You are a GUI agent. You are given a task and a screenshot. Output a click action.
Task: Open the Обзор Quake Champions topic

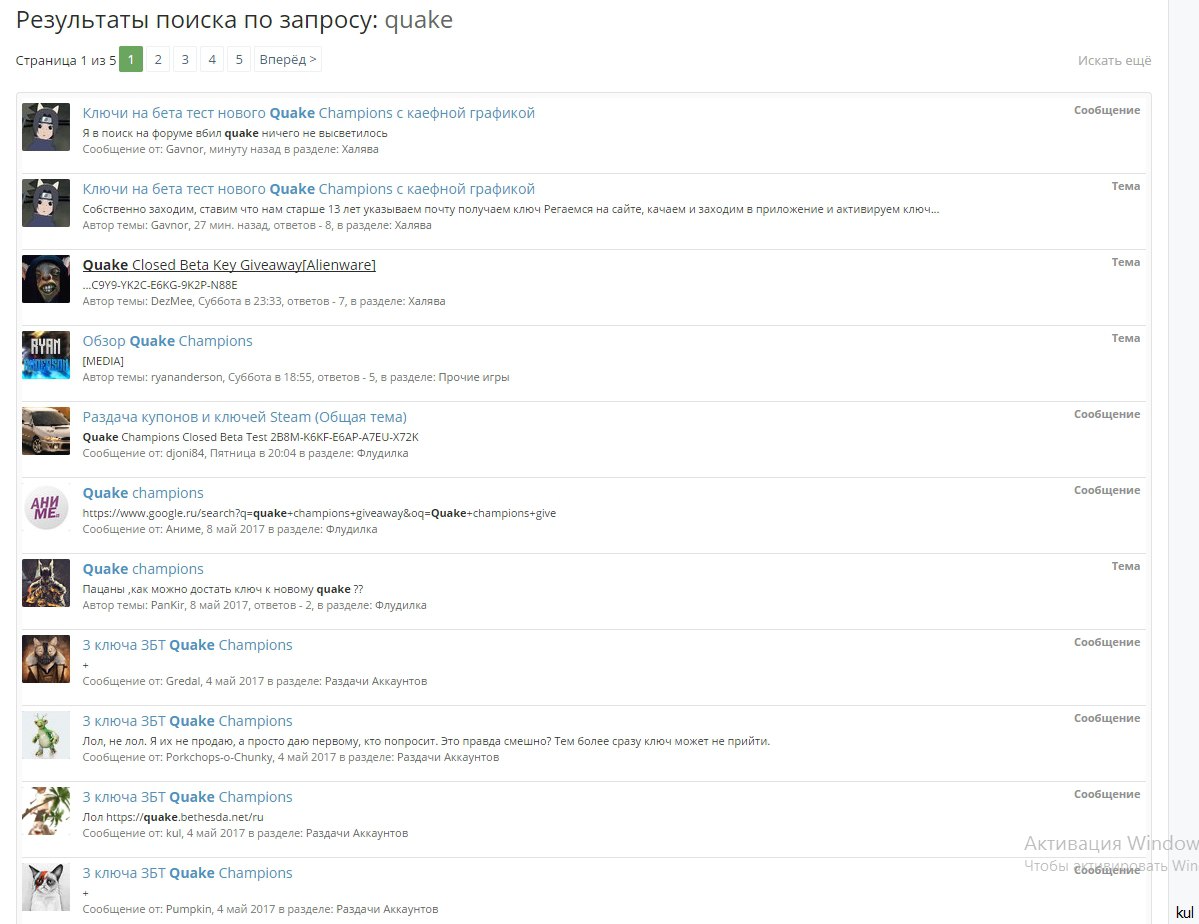(x=167, y=340)
